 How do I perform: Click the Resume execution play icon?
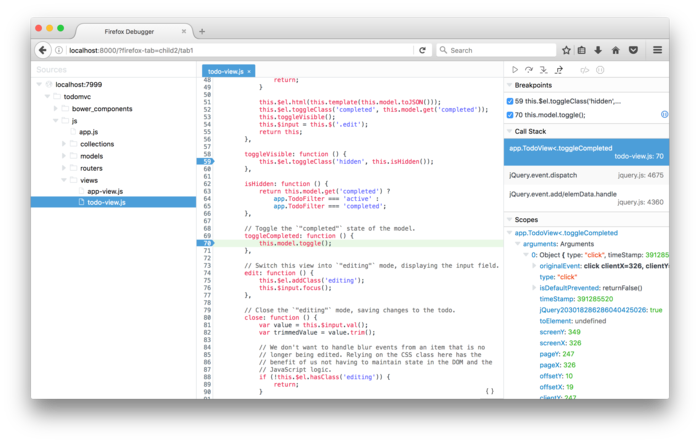point(515,70)
